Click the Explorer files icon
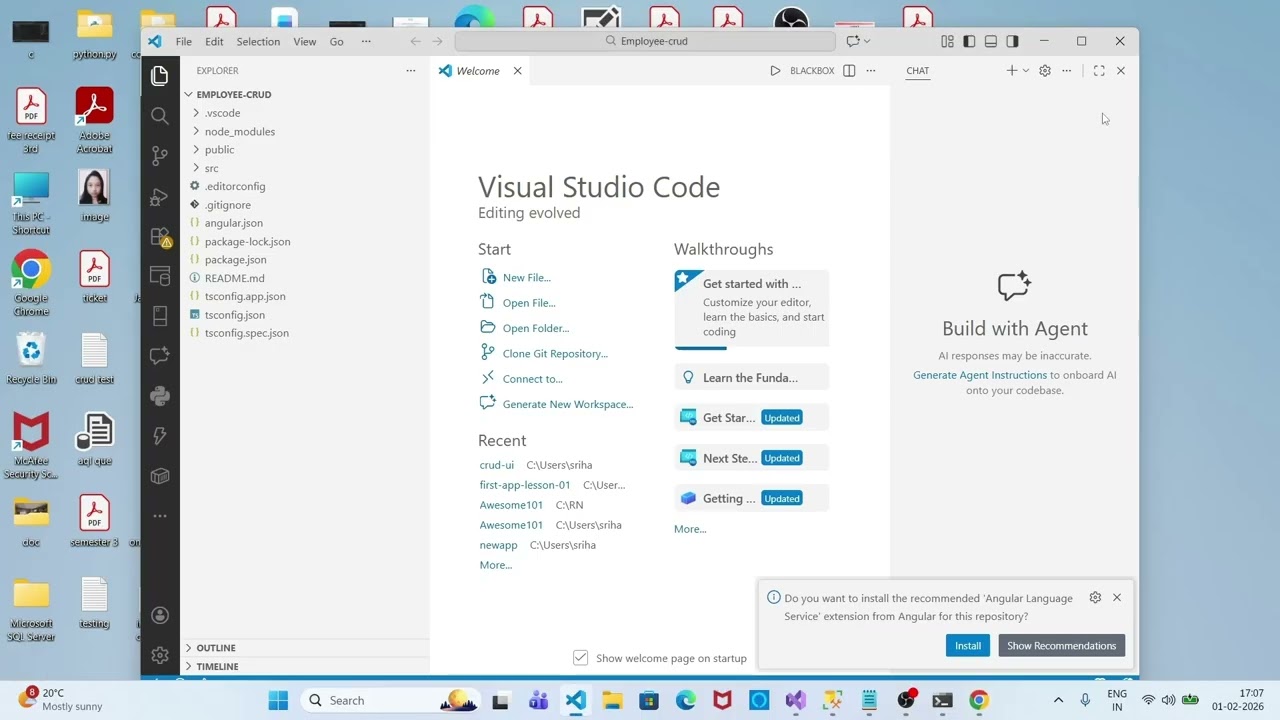 pyautogui.click(x=160, y=76)
